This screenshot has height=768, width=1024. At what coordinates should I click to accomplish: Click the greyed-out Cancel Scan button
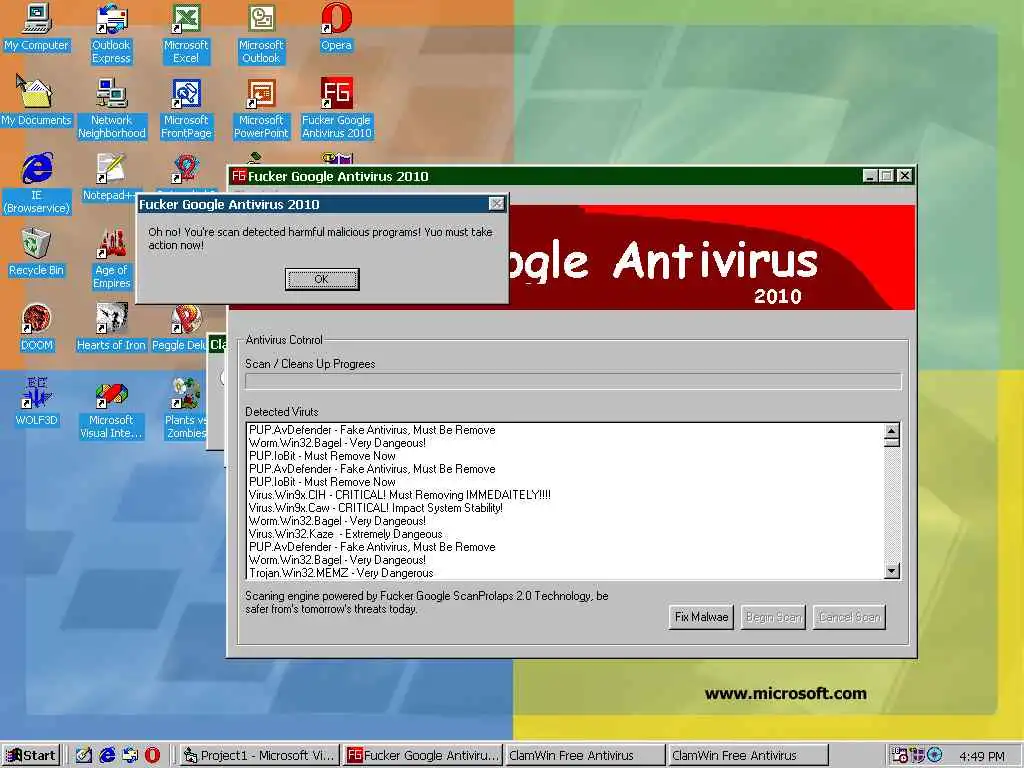[849, 617]
